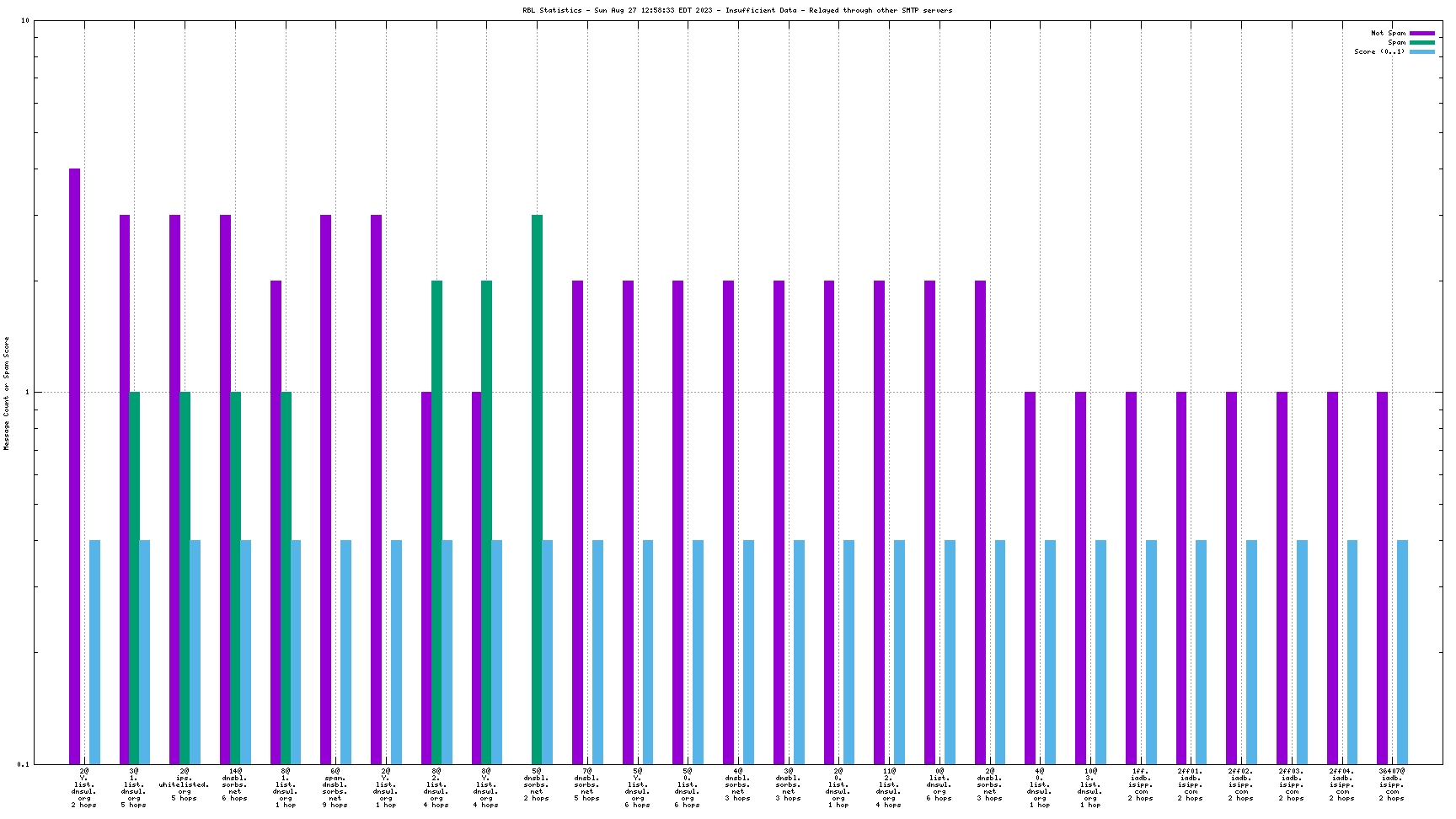This screenshot has height=819, width=1456.
Task: Click blue score bar for 36407@ iadb.isipp.com
Action: 1402,652
